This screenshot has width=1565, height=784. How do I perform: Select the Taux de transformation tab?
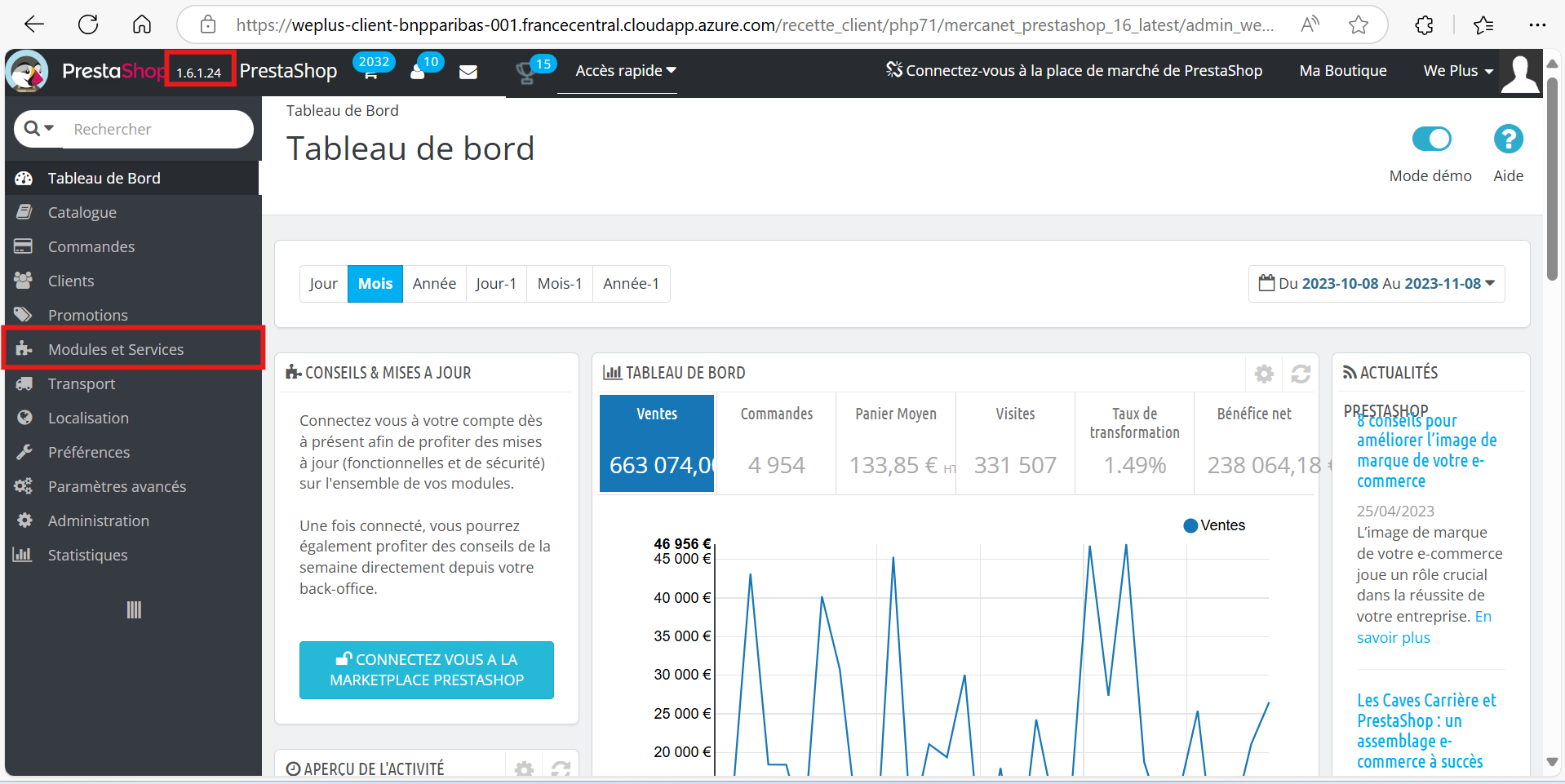(1135, 444)
